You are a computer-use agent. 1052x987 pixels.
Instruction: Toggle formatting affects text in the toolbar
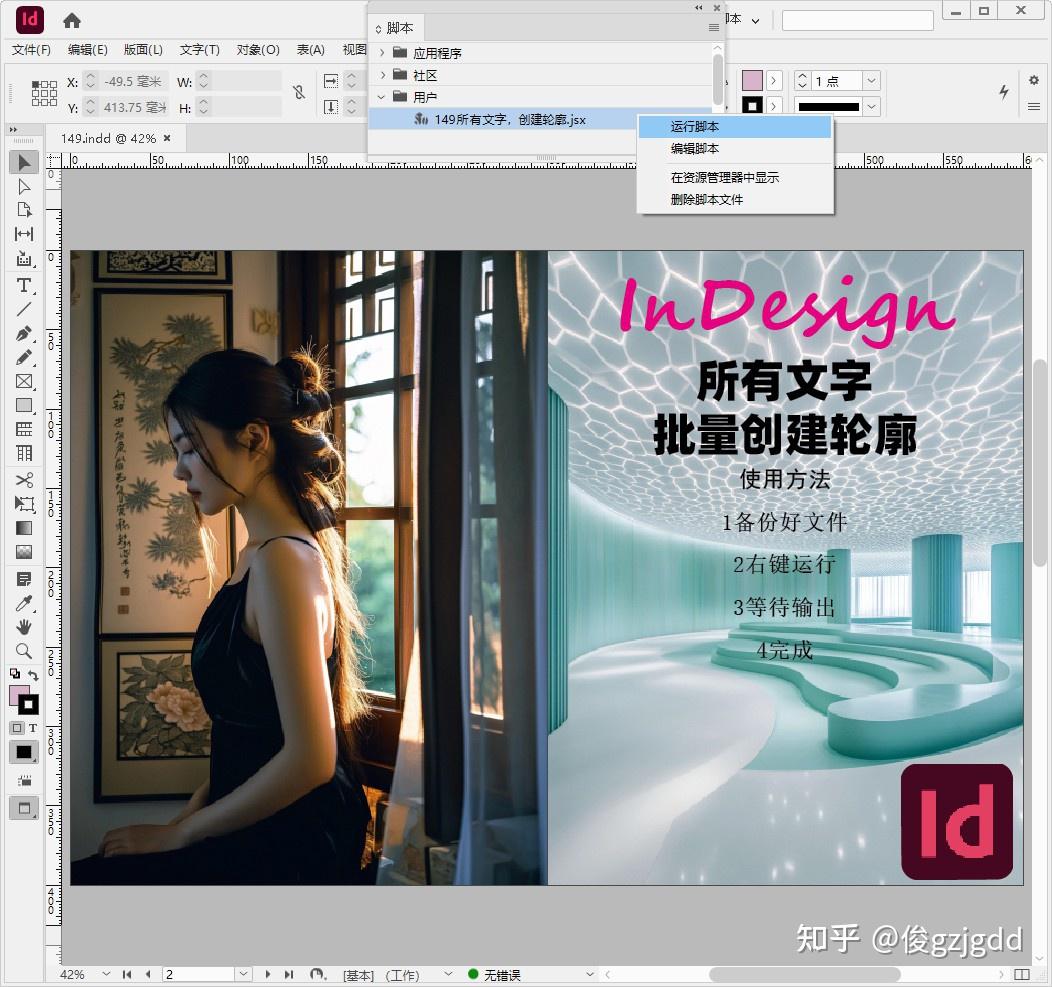pos(33,728)
